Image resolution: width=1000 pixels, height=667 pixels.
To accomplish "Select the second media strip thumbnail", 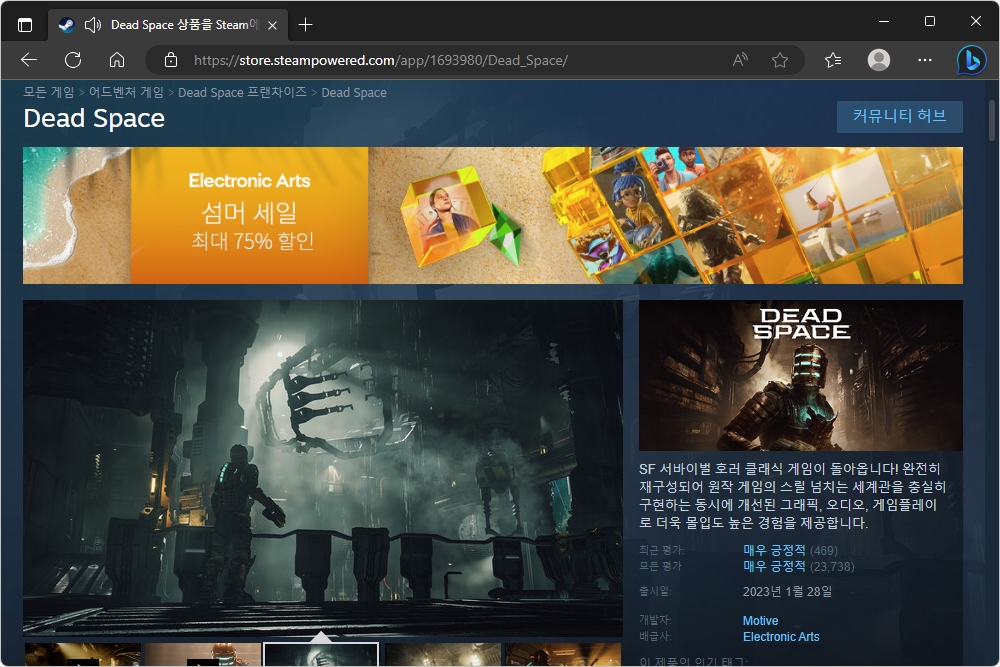I will click(x=203, y=654).
